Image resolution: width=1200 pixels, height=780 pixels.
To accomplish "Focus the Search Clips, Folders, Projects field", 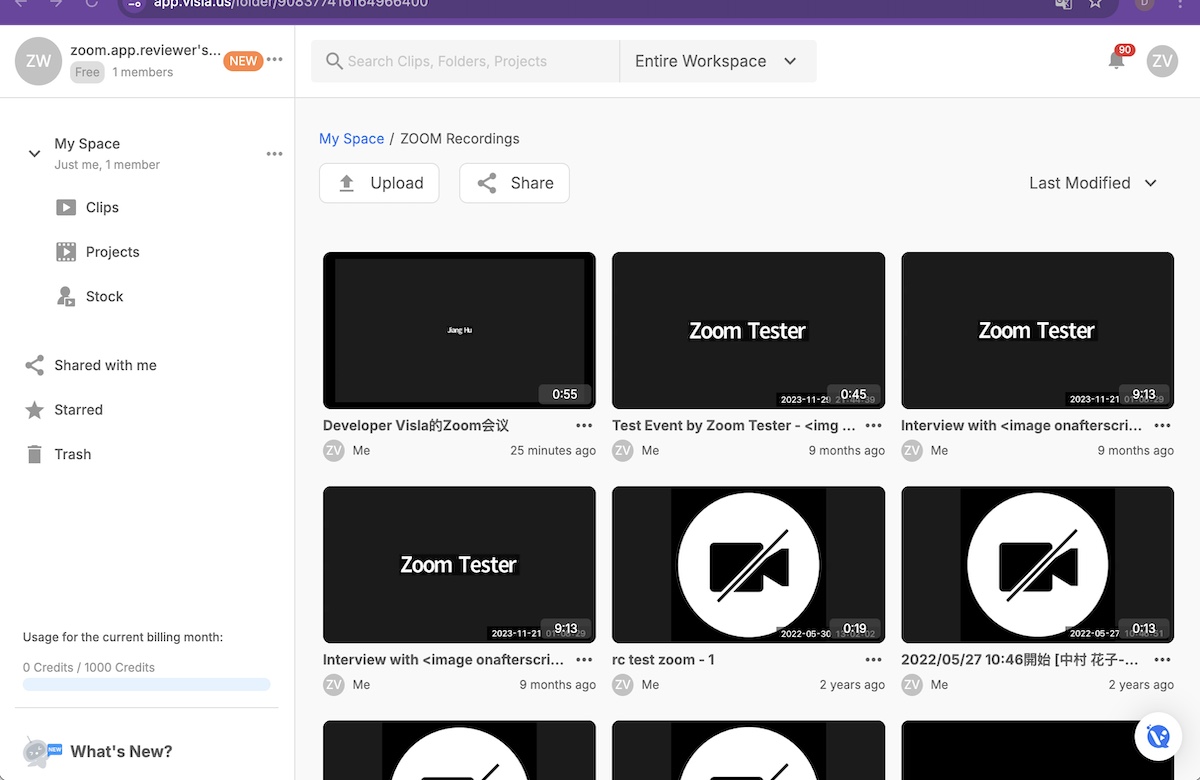I will click(x=465, y=61).
